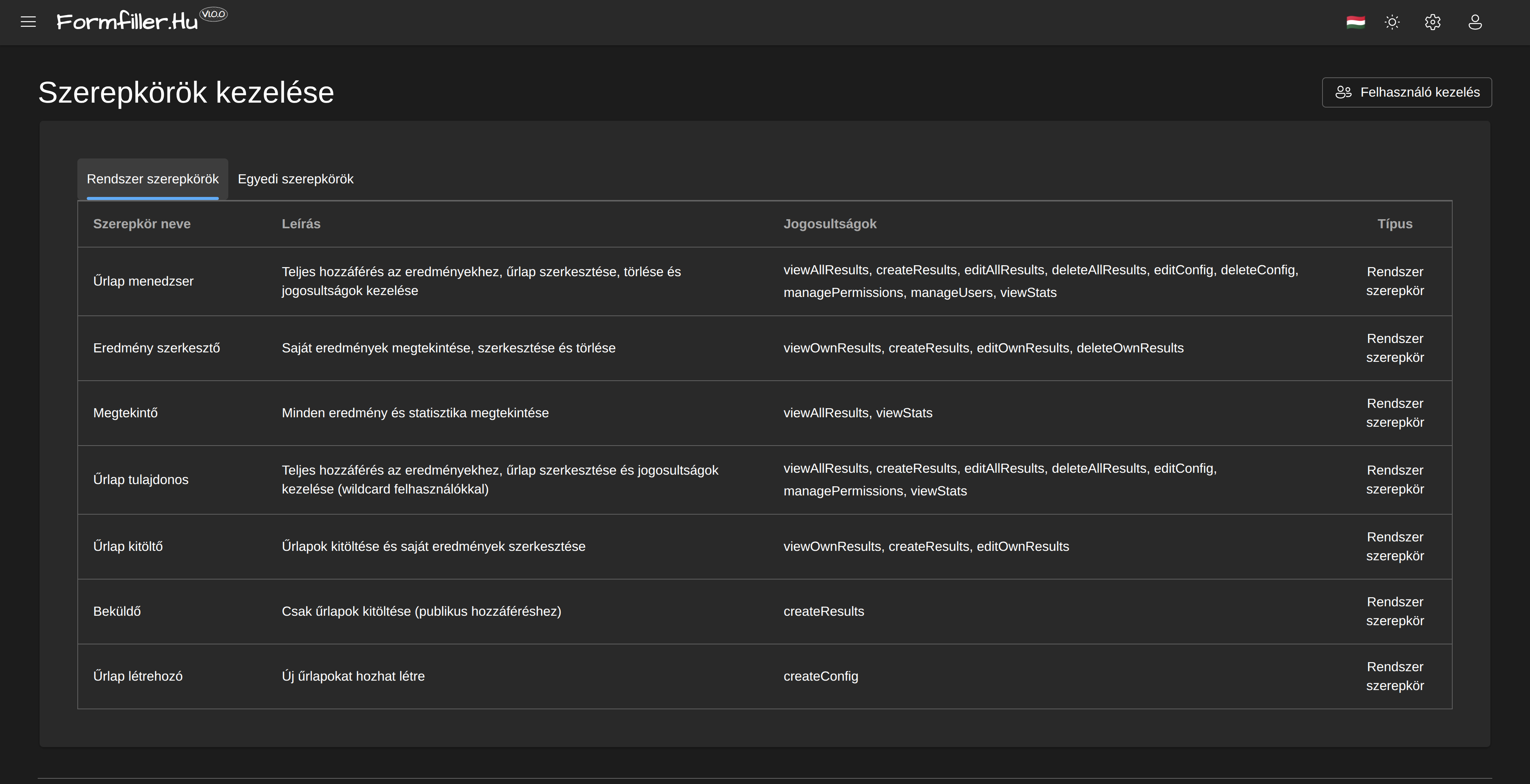
Task: Click the Típus column header
Action: (x=1394, y=224)
